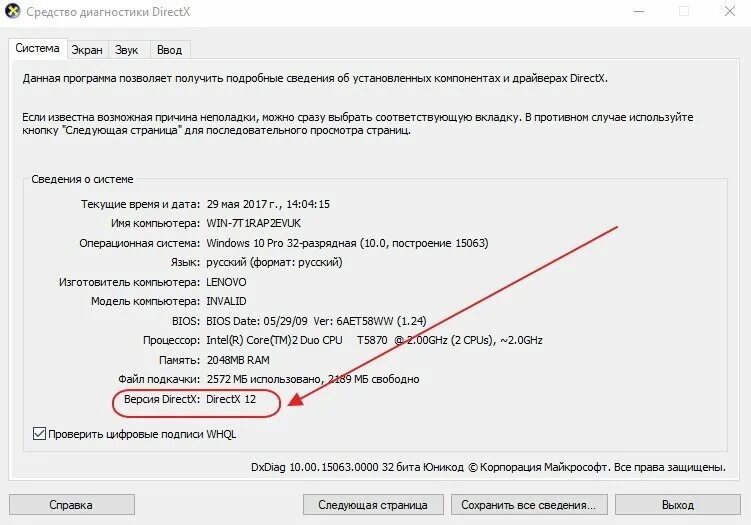This screenshot has width=751, height=525.
Task: Toggle Проверить цифровые подписи WHQL checkbox
Action: (39, 434)
